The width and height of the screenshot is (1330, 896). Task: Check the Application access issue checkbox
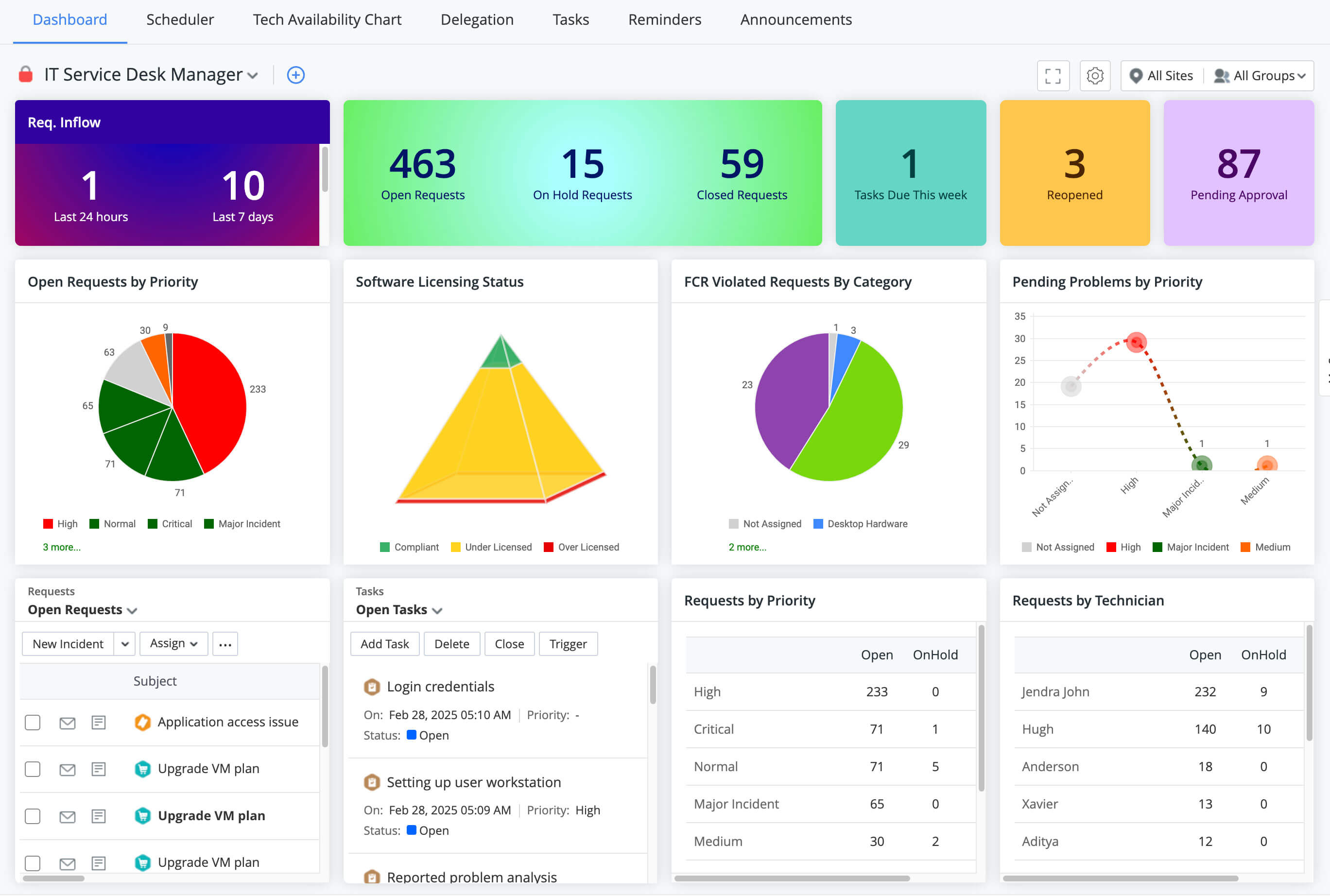[33, 723]
